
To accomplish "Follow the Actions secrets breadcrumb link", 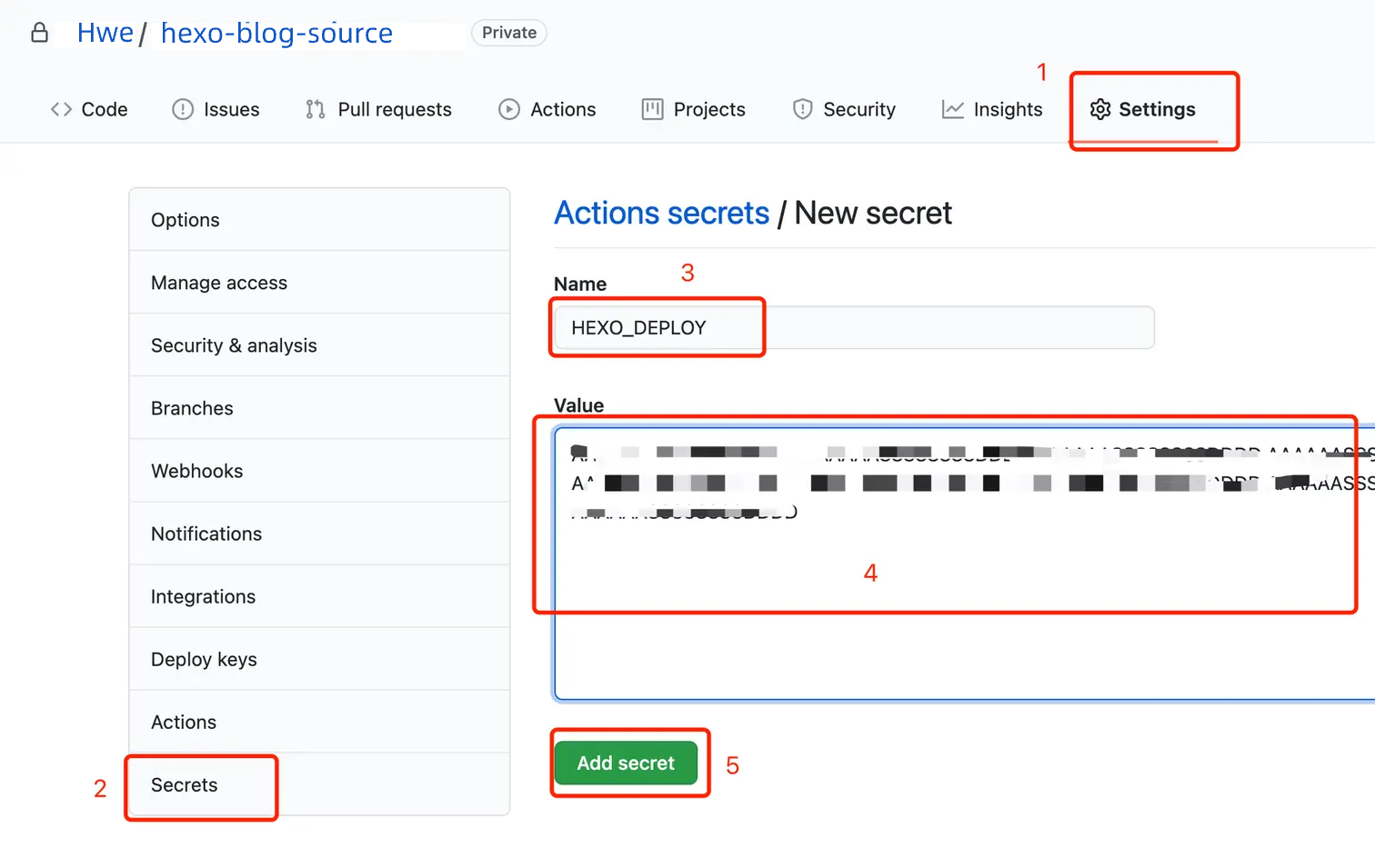I will point(661,214).
